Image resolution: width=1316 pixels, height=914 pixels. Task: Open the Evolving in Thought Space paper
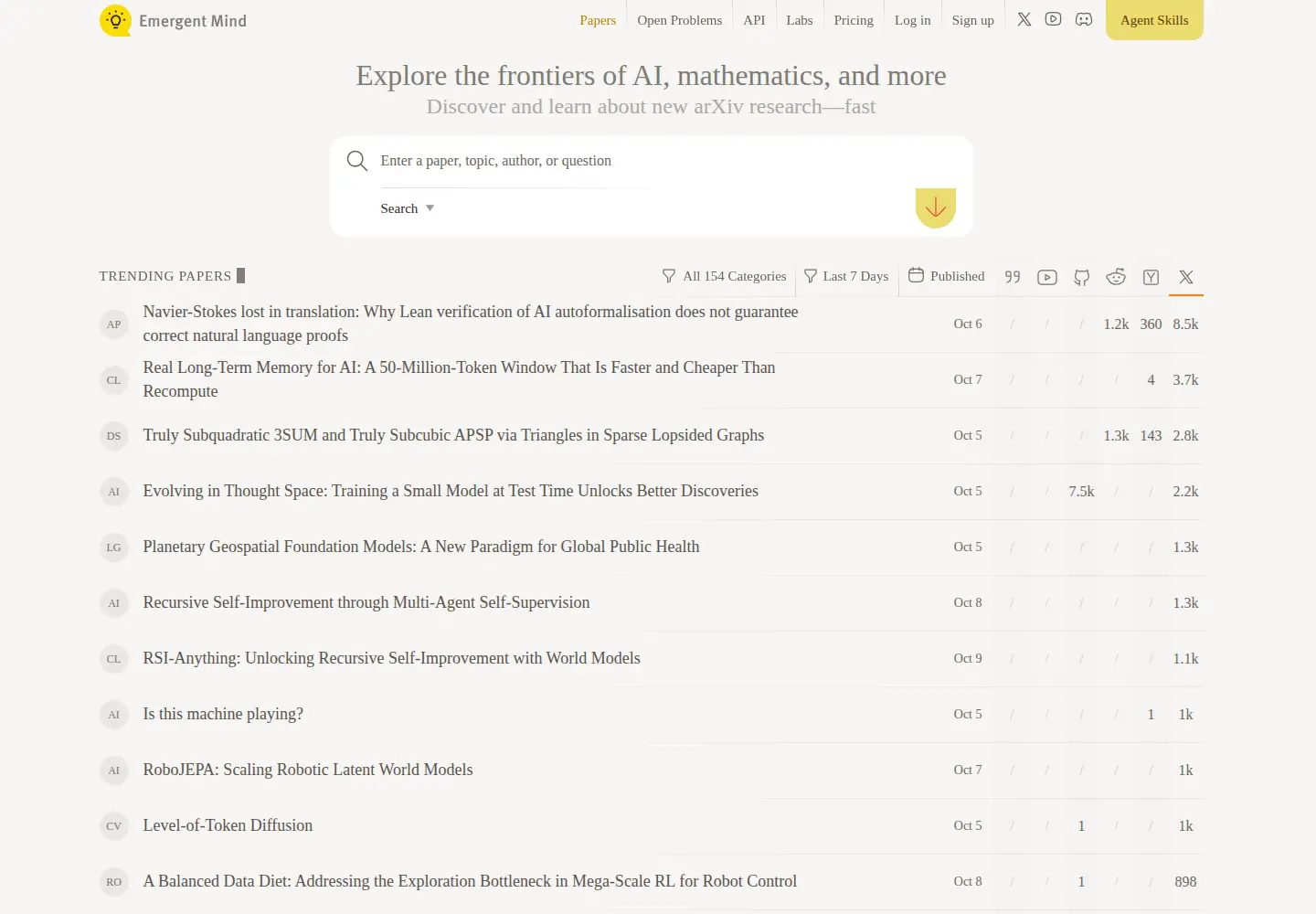[x=451, y=491]
